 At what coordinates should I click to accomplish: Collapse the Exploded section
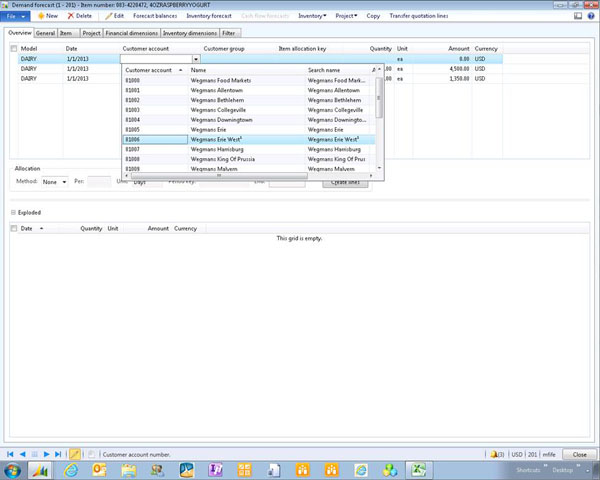click(13, 212)
